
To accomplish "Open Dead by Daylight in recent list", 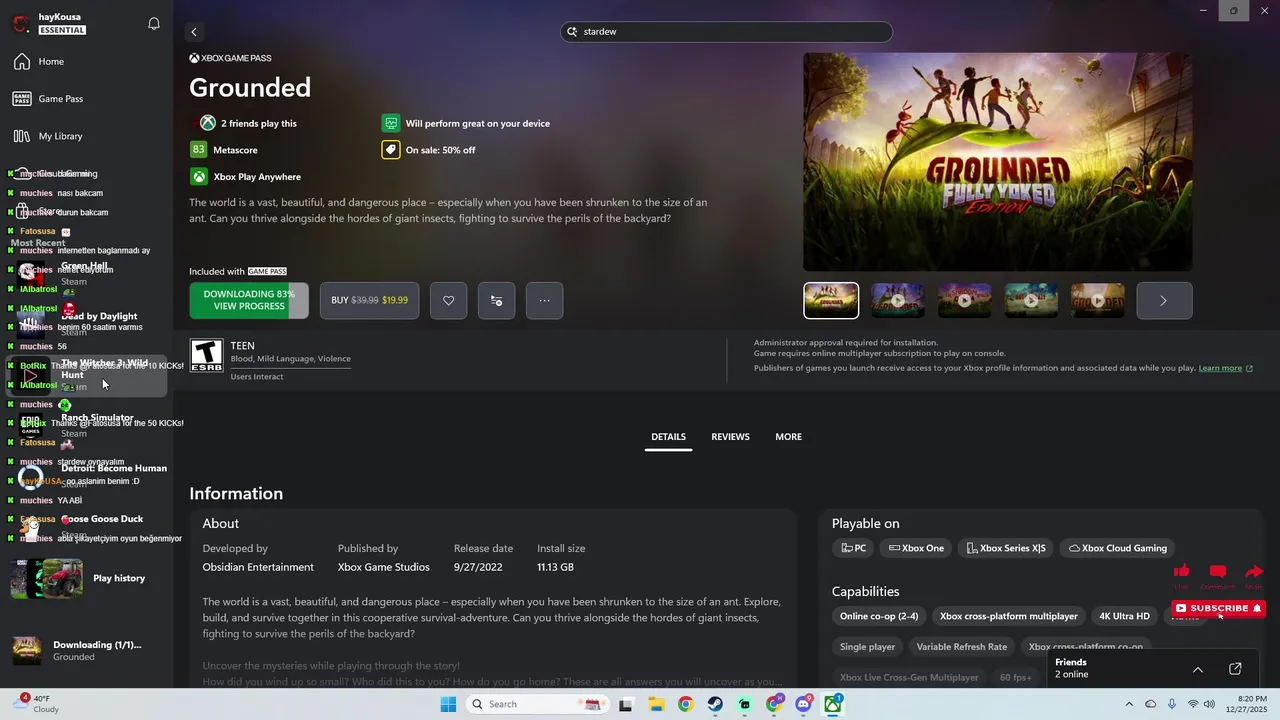I will click(86, 323).
